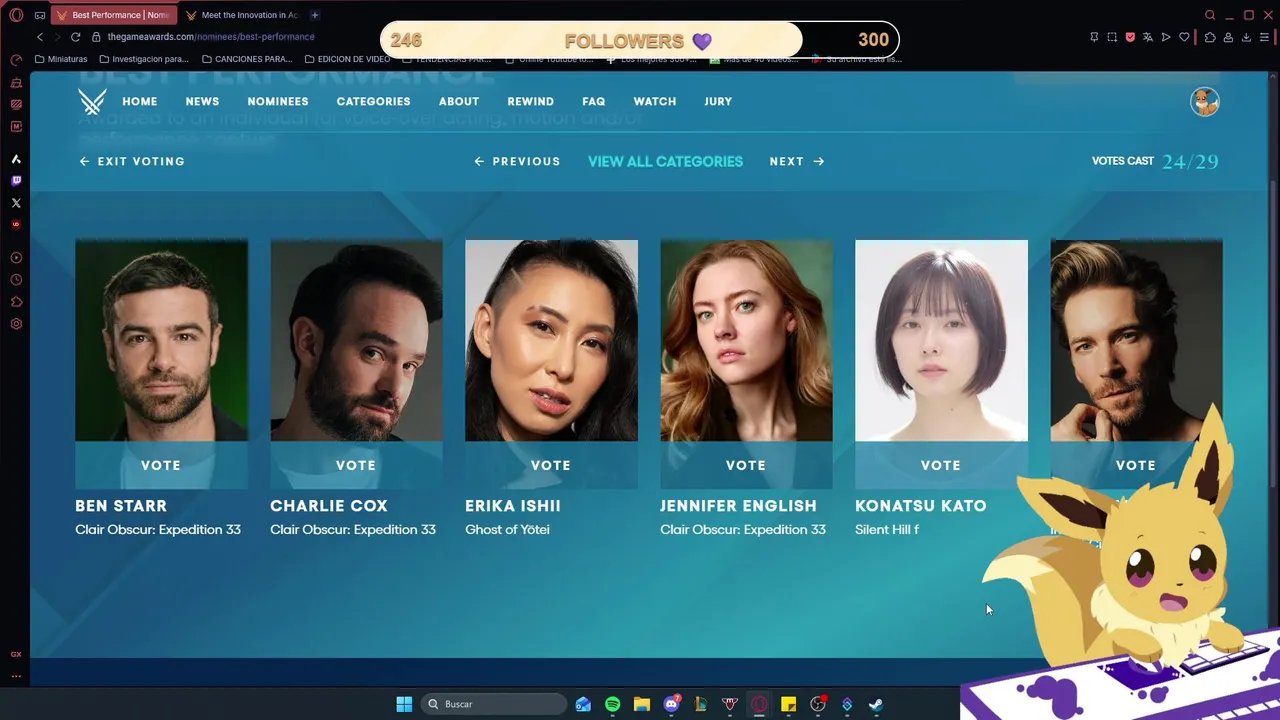Open the JURY menu item

click(718, 101)
